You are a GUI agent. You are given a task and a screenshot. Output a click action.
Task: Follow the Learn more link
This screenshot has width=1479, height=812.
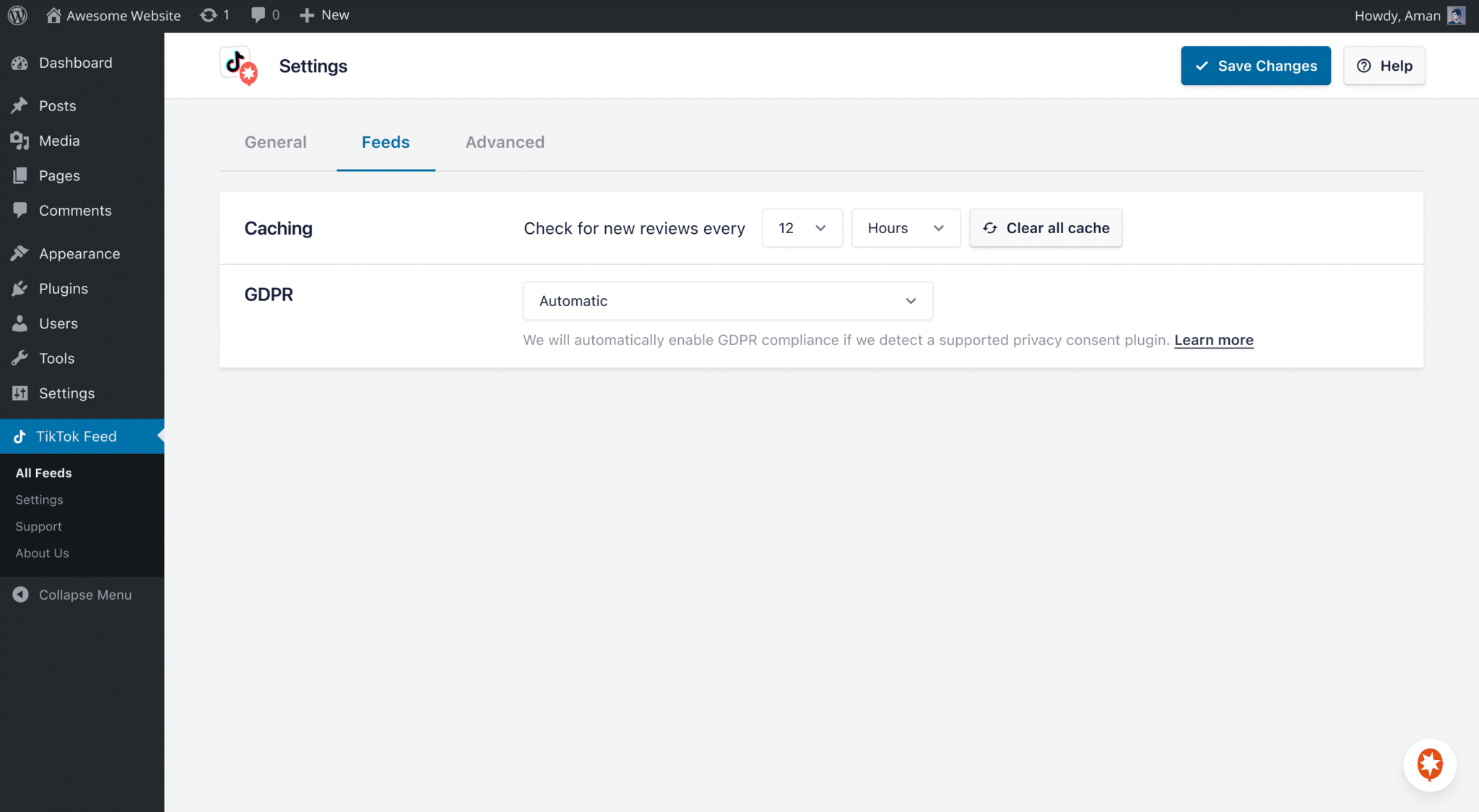(x=1213, y=340)
